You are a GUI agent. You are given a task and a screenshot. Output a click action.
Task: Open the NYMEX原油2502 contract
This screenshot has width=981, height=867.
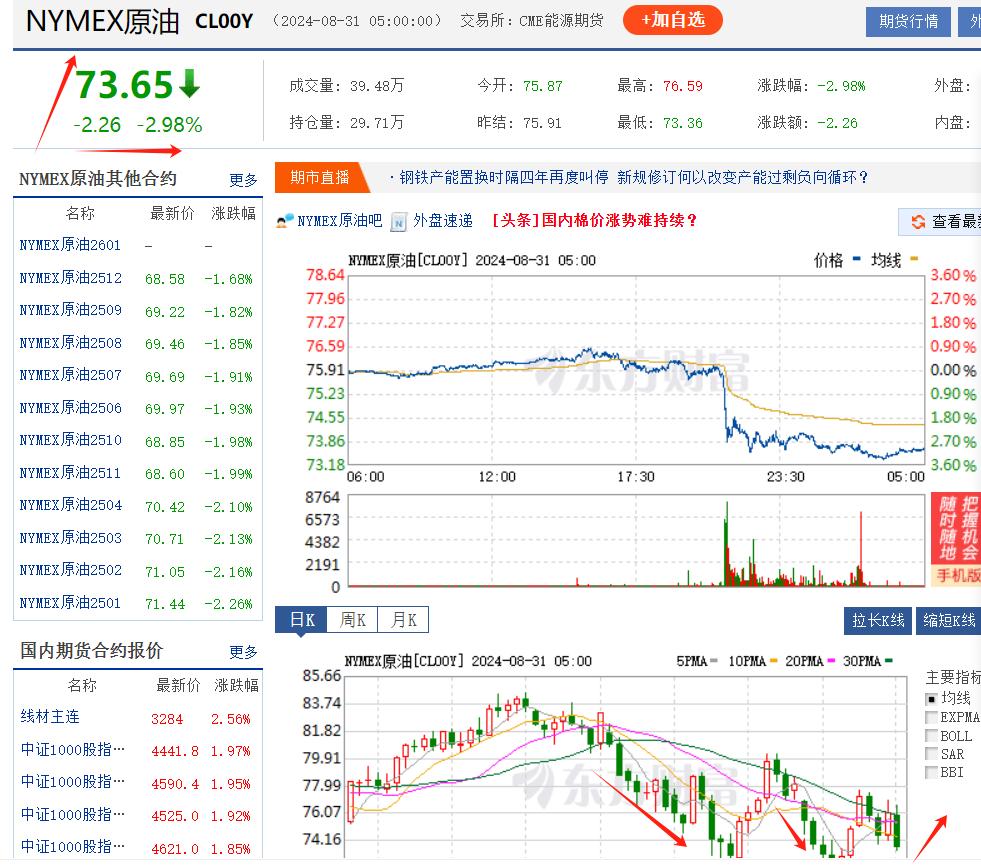(70, 570)
